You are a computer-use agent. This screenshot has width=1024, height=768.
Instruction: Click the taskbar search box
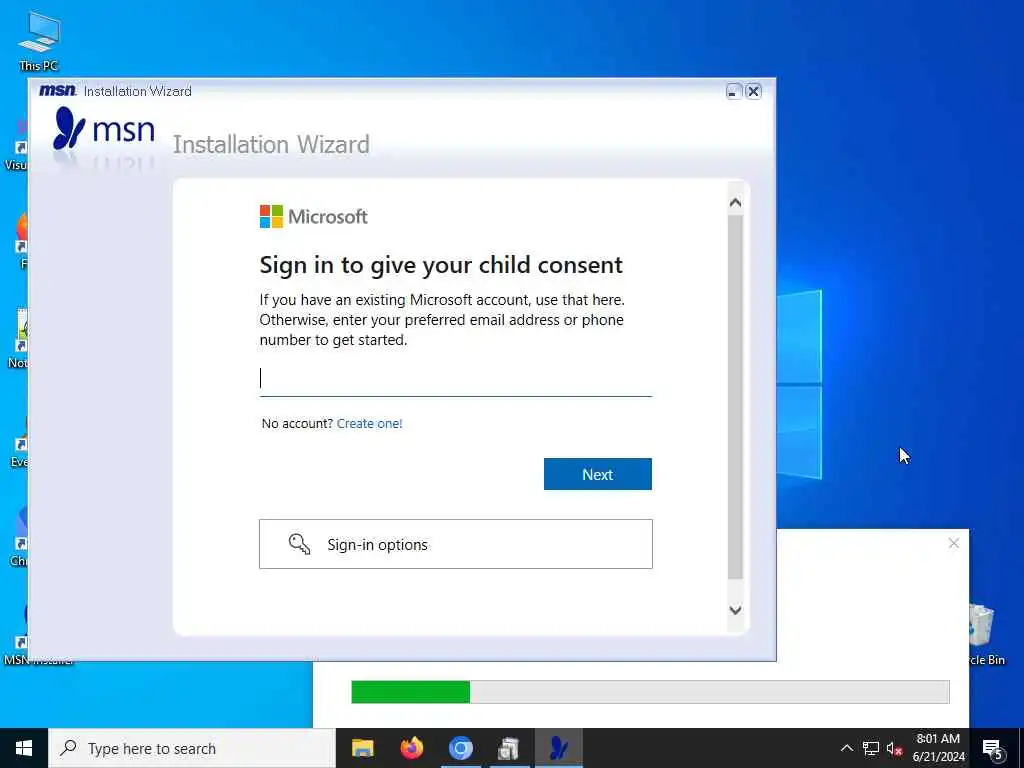[x=192, y=748]
